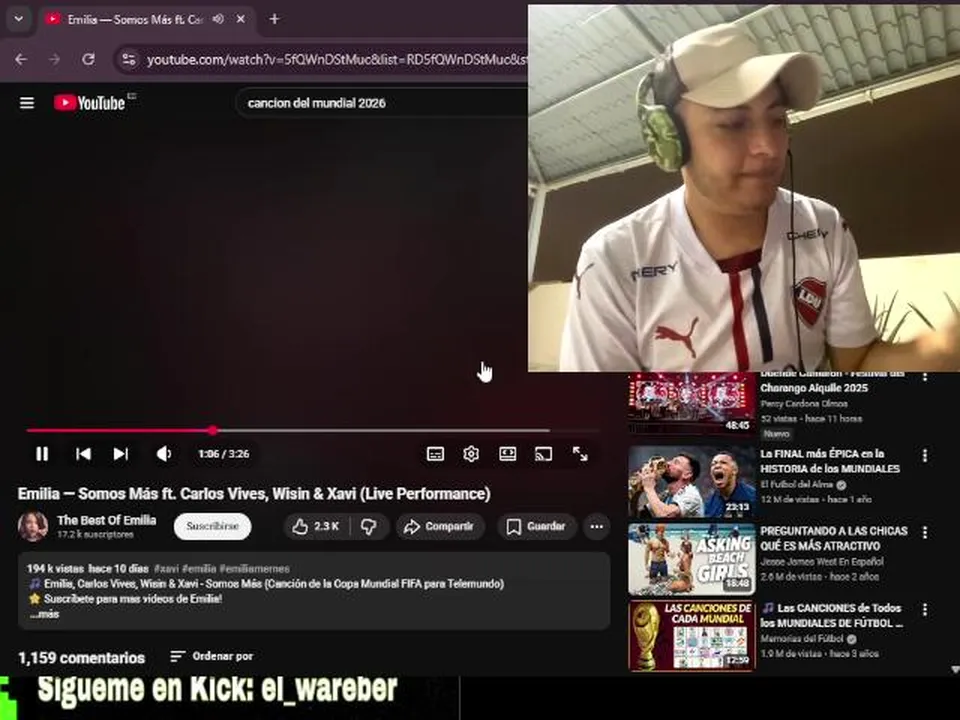This screenshot has height=720, width=960.
Task: Pause the video with the pause button
Action: coord(42,454)
